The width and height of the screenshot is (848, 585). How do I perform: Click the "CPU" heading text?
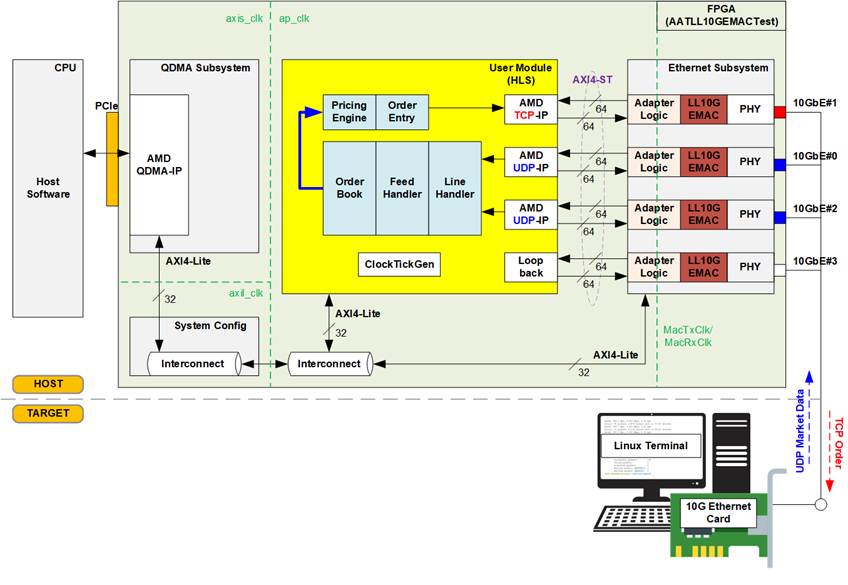65,68
